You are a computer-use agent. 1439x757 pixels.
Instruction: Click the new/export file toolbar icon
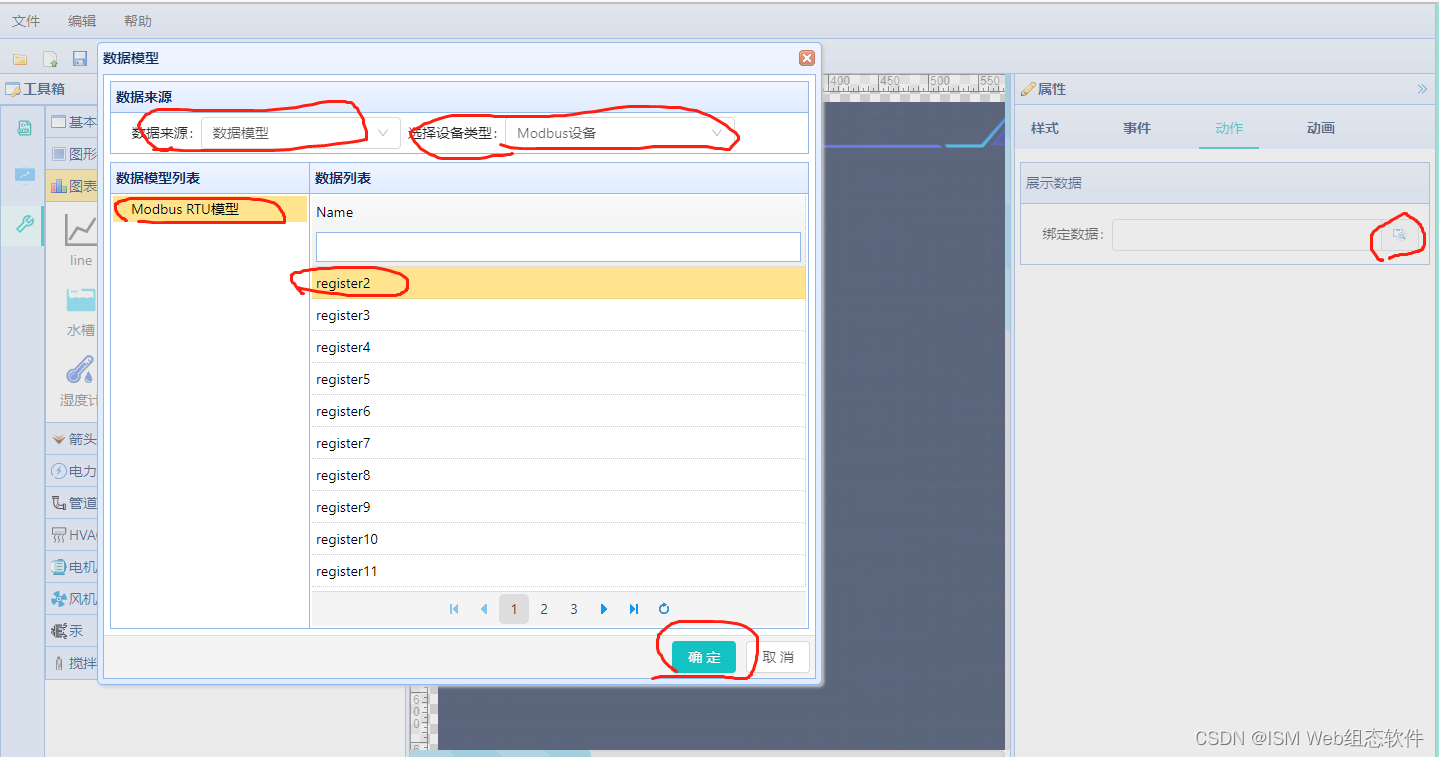coord(50,59)
